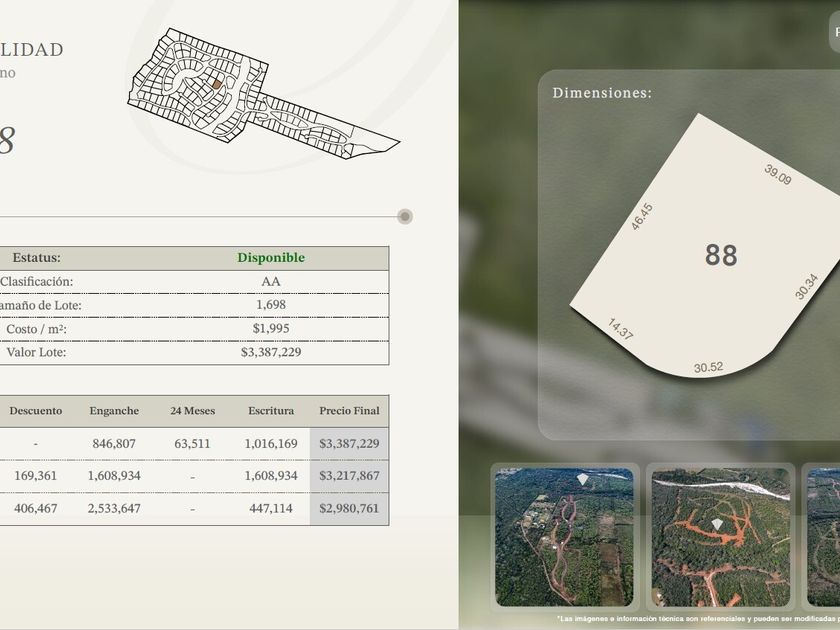Click the Precio Final column header
The width and height of the screenshot is (840, 630).
[349, 411]
